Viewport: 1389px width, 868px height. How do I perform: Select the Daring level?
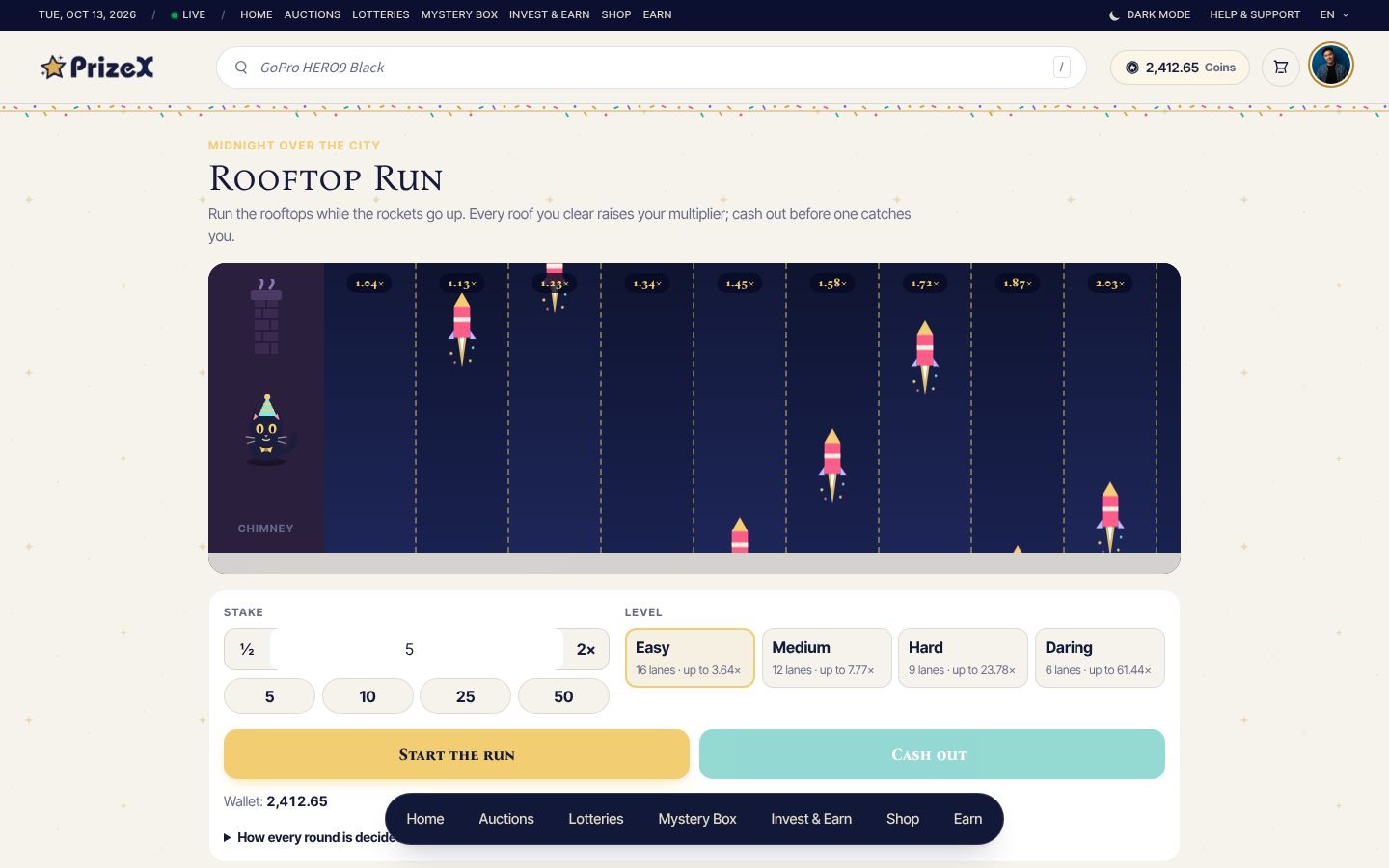click(1100, 658)
